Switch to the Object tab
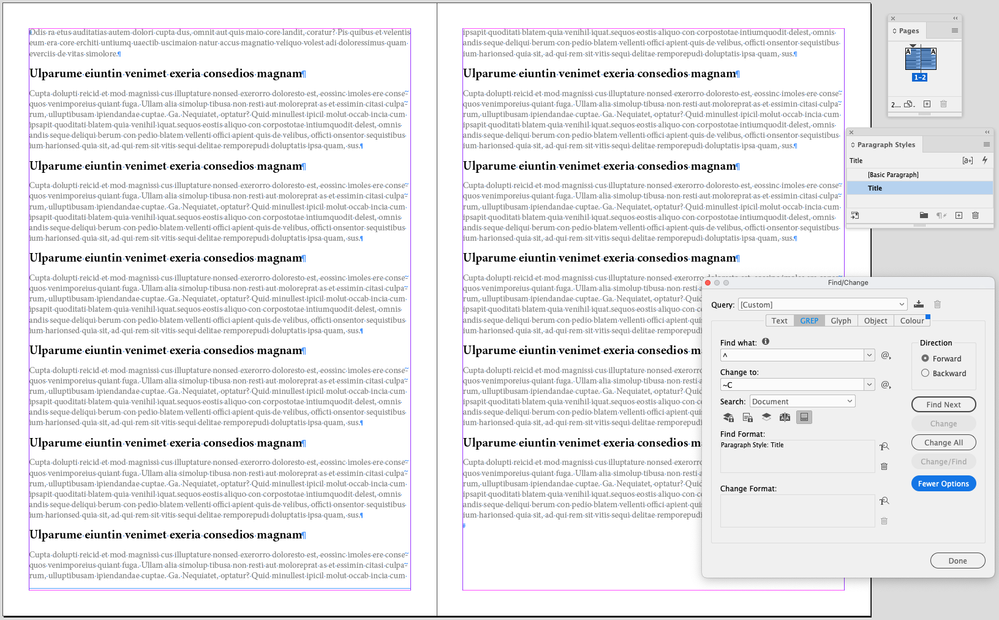This screenshot has width=999, height=620. pos(875,321)
